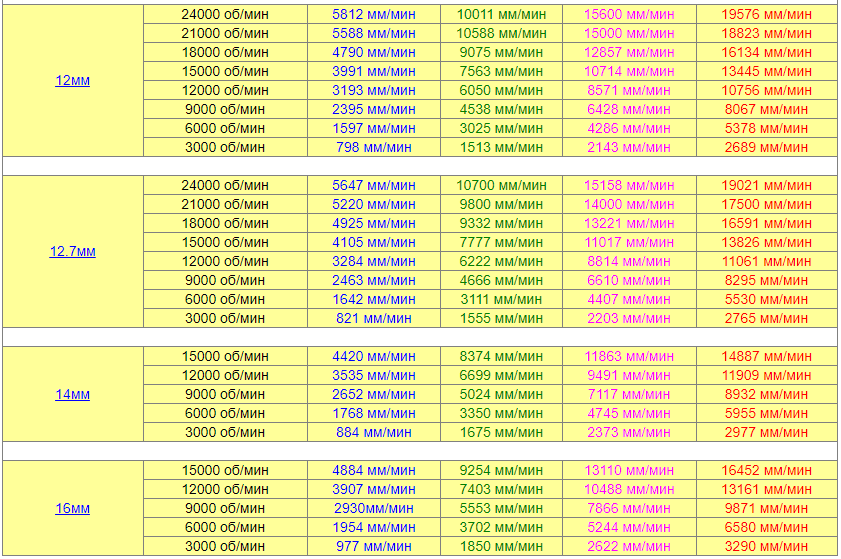Open the 14мм diameter link
841x559 pixels.
point(72,394)
